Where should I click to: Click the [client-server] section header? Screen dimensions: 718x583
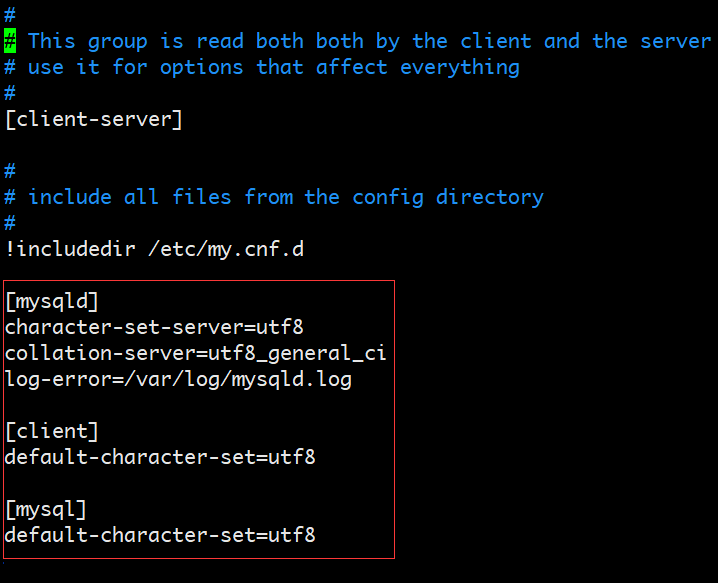click(94, 120)
